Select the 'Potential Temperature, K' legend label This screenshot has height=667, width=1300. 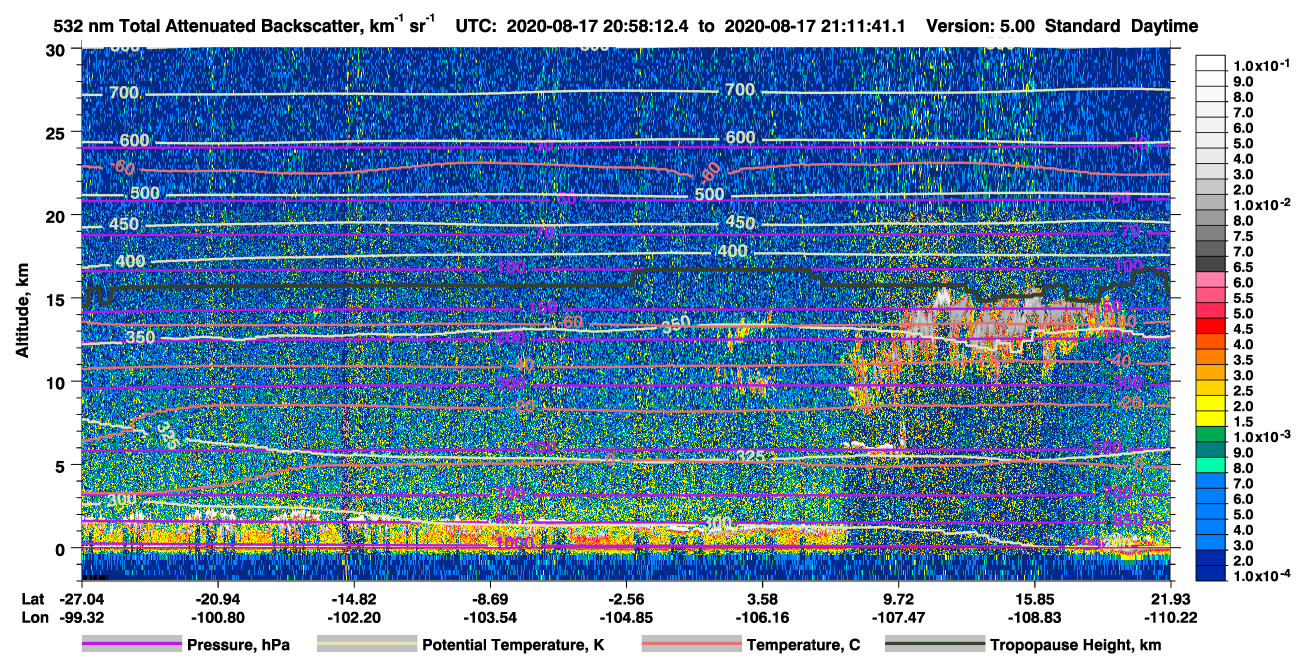(513, 645)
